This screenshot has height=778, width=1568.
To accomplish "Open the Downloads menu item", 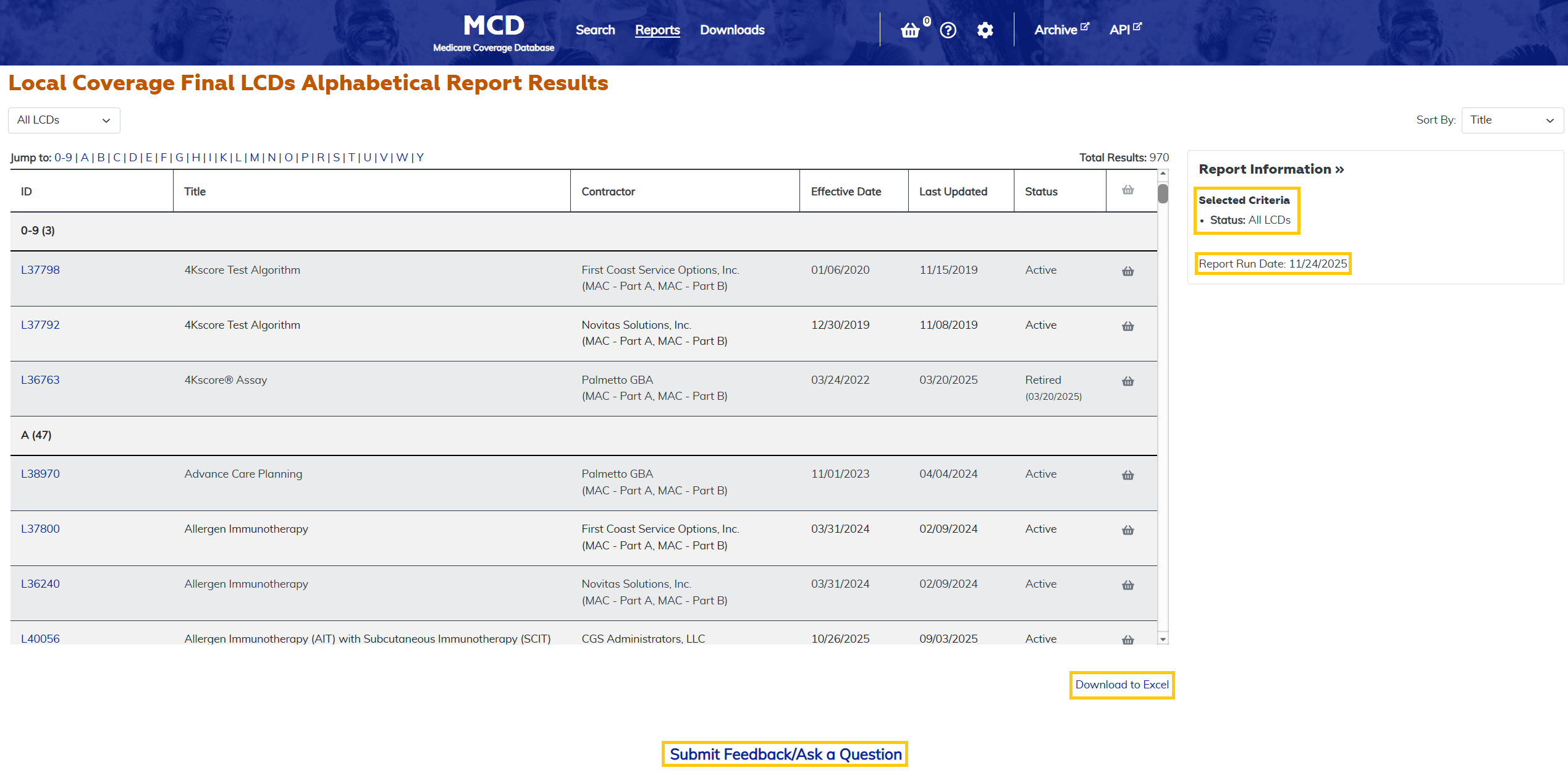I will pyautogui.click(x=732, y=30).
